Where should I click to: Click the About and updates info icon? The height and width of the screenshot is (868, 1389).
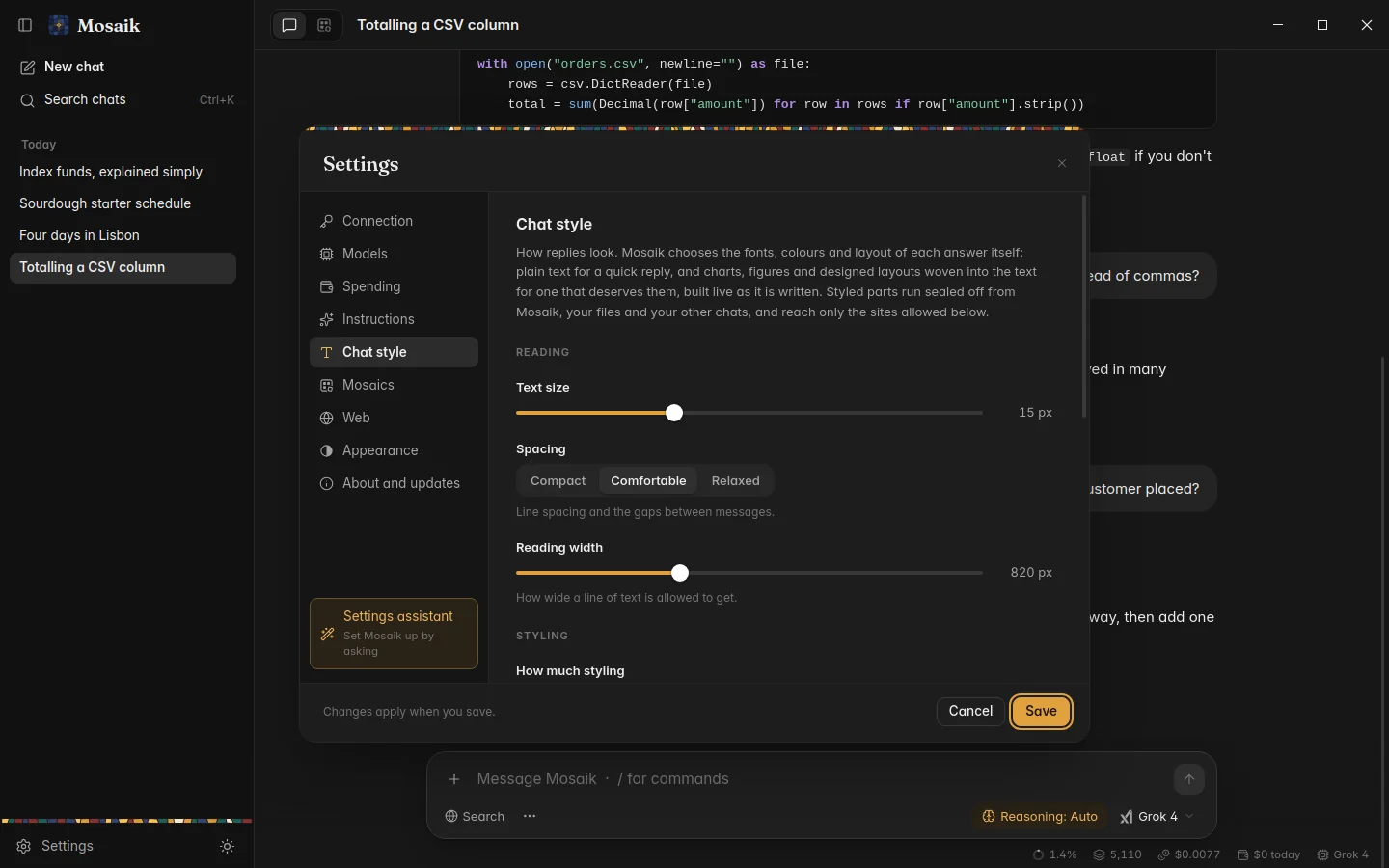[327, 483]
